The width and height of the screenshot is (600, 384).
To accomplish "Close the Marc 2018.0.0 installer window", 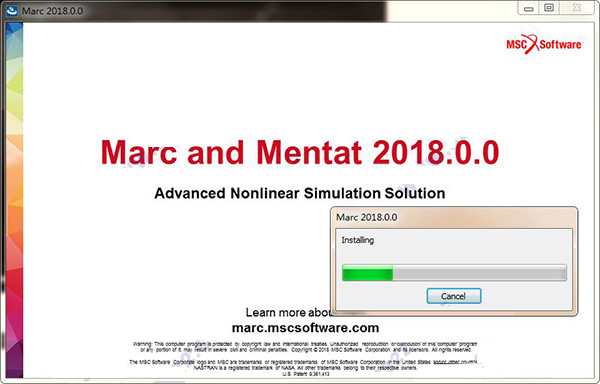I will pyautogui.click(x=577, y=8).
